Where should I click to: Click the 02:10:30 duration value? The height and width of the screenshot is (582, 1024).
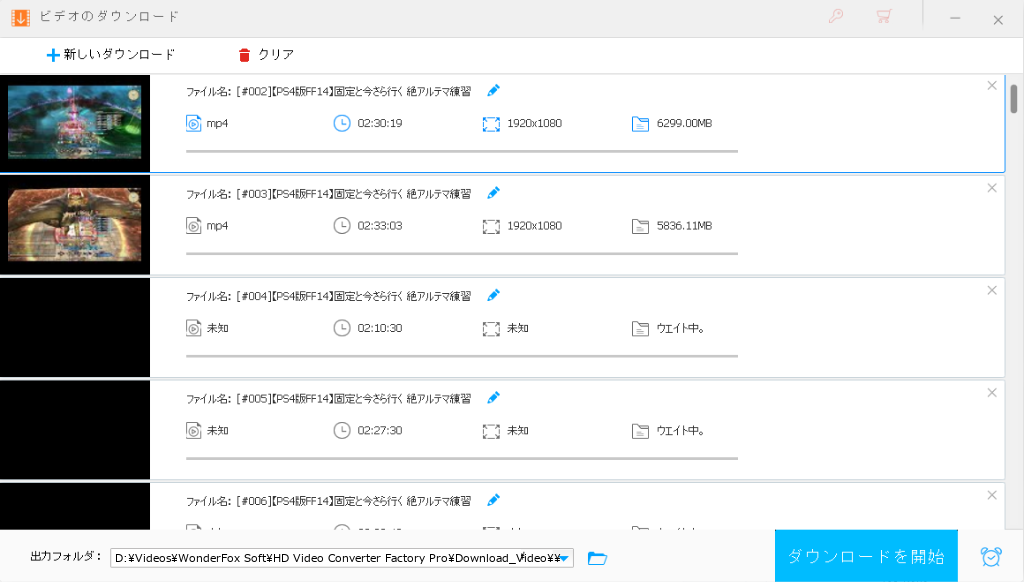click(380, 328)
